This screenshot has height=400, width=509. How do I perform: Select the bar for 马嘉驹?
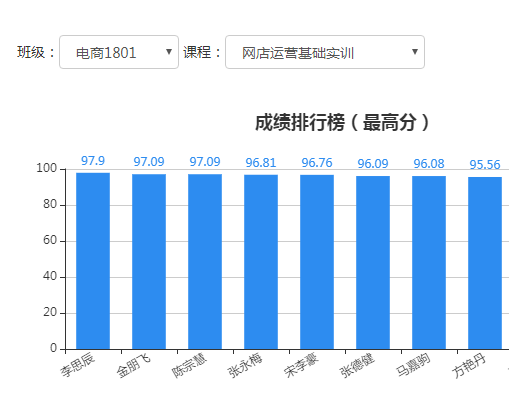tap(429, 263)
